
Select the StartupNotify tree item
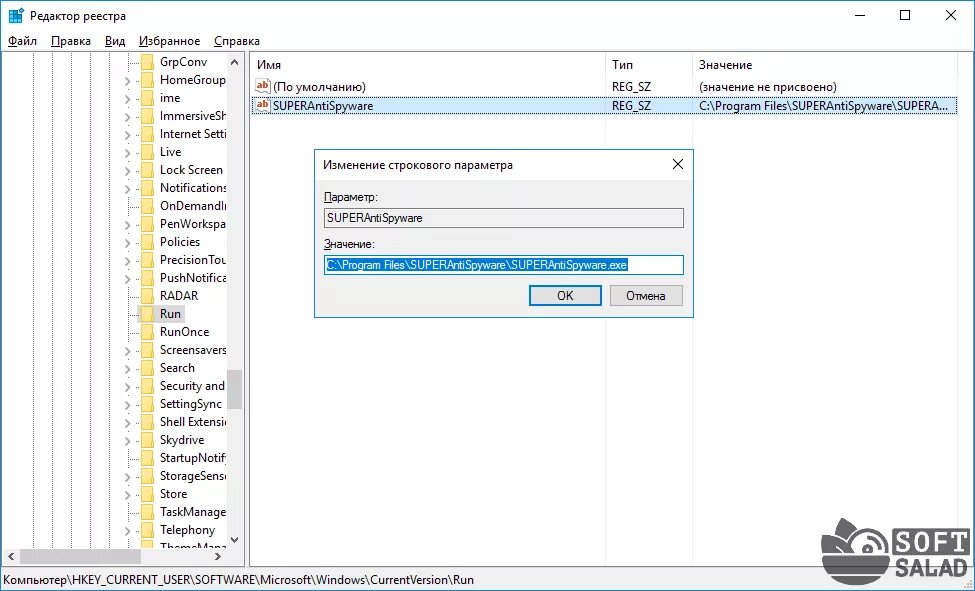192,458
